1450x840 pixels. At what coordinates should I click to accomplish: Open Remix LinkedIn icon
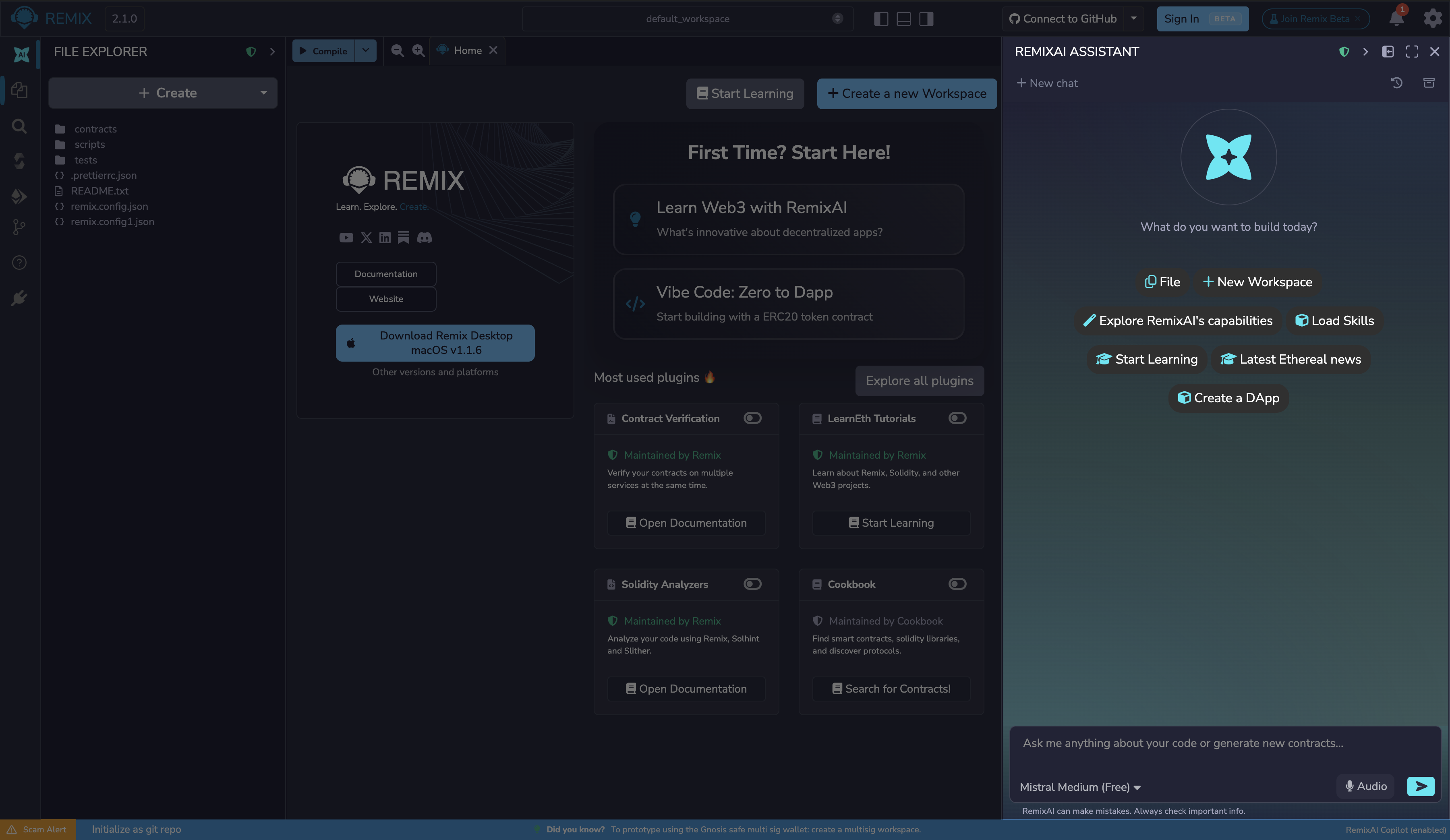click(385, 238)
